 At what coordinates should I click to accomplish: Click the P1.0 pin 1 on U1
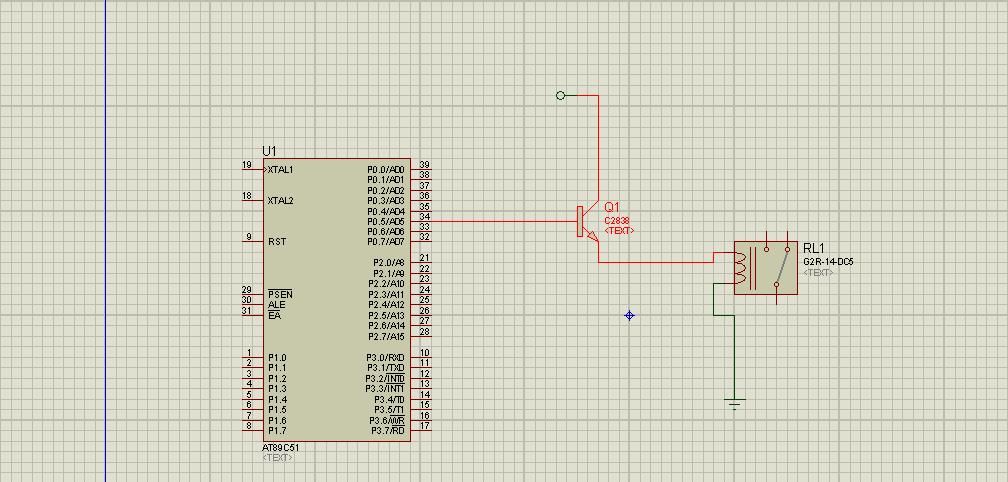[252, 357]
